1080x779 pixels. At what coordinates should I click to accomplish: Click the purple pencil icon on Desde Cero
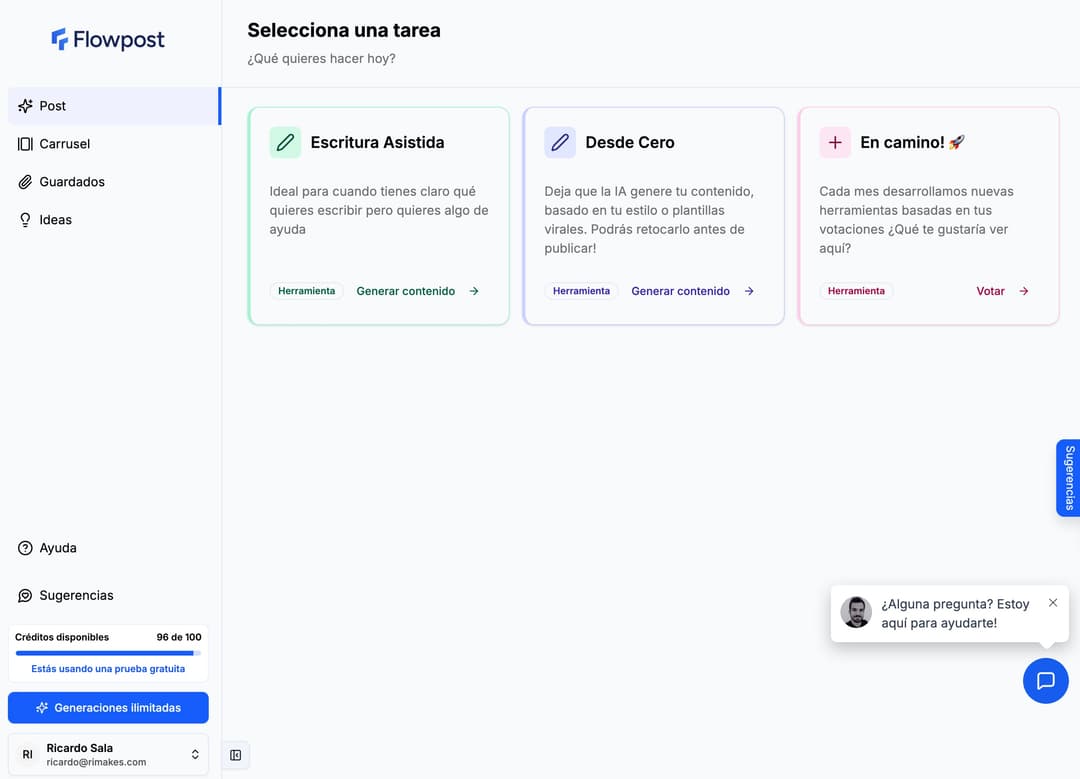tap(560, 142)
